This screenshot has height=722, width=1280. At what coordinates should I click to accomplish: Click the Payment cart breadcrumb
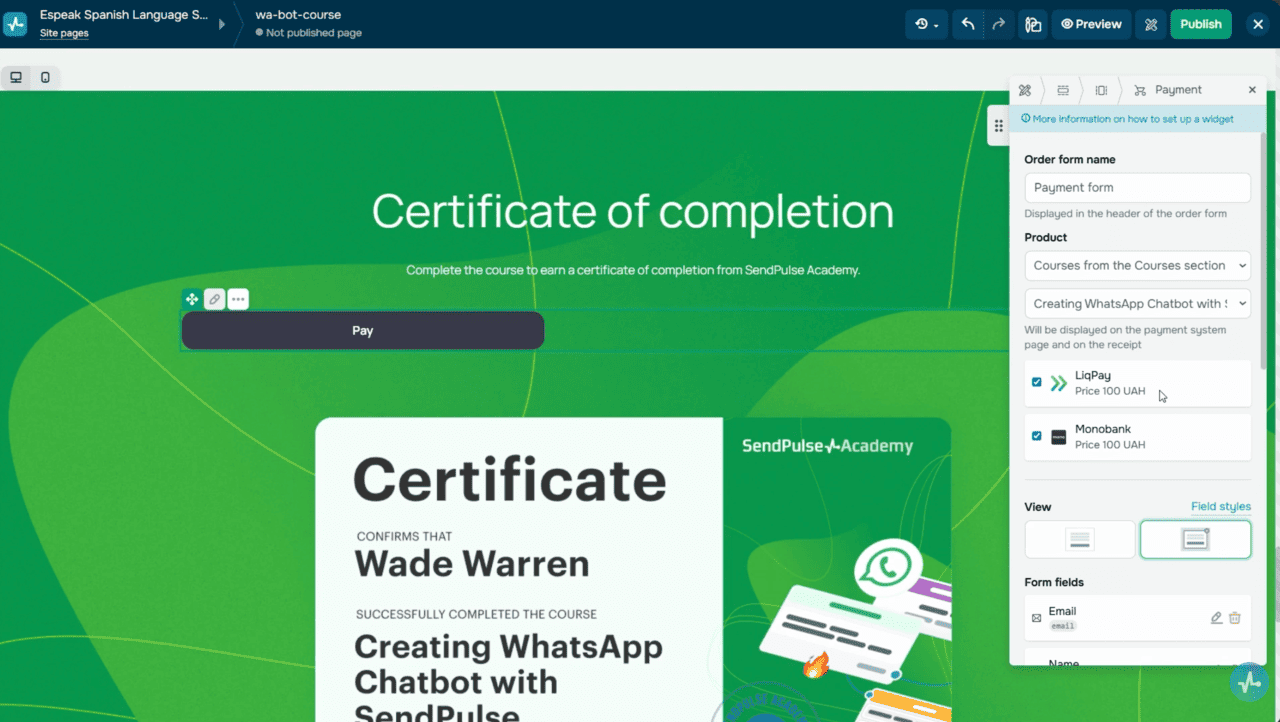[x=1168, y=90]
